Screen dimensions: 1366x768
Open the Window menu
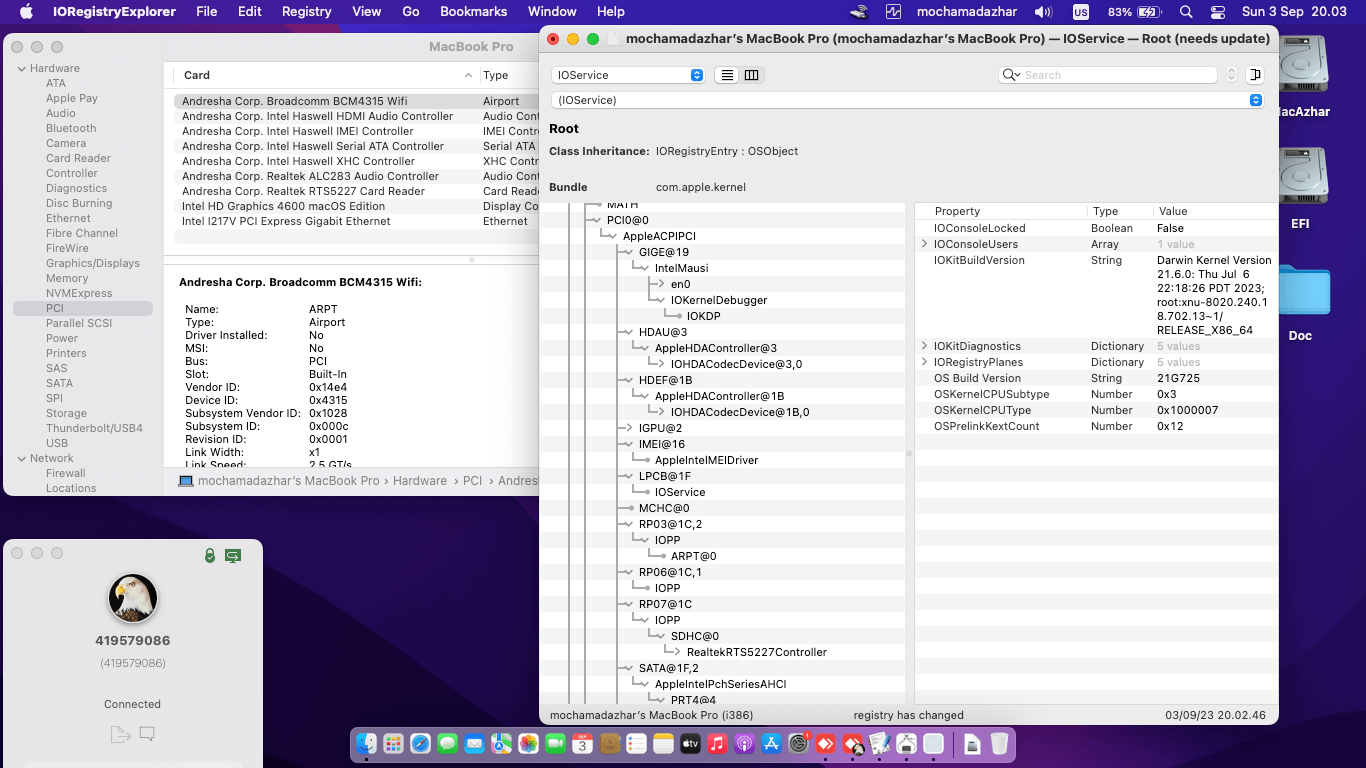pos(552,12)
